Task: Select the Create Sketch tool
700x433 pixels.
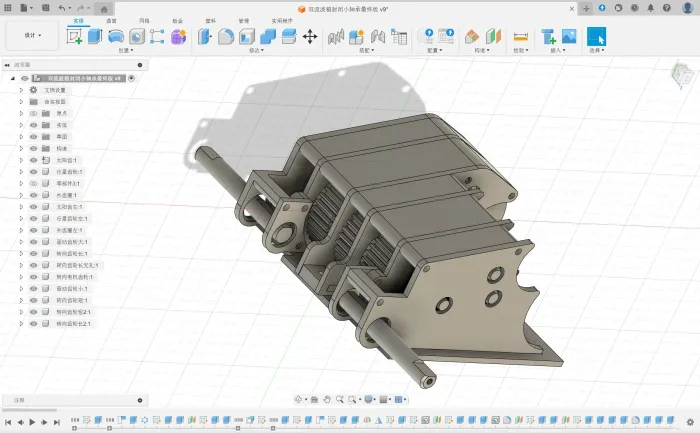Action: click(x=75, y=36)
